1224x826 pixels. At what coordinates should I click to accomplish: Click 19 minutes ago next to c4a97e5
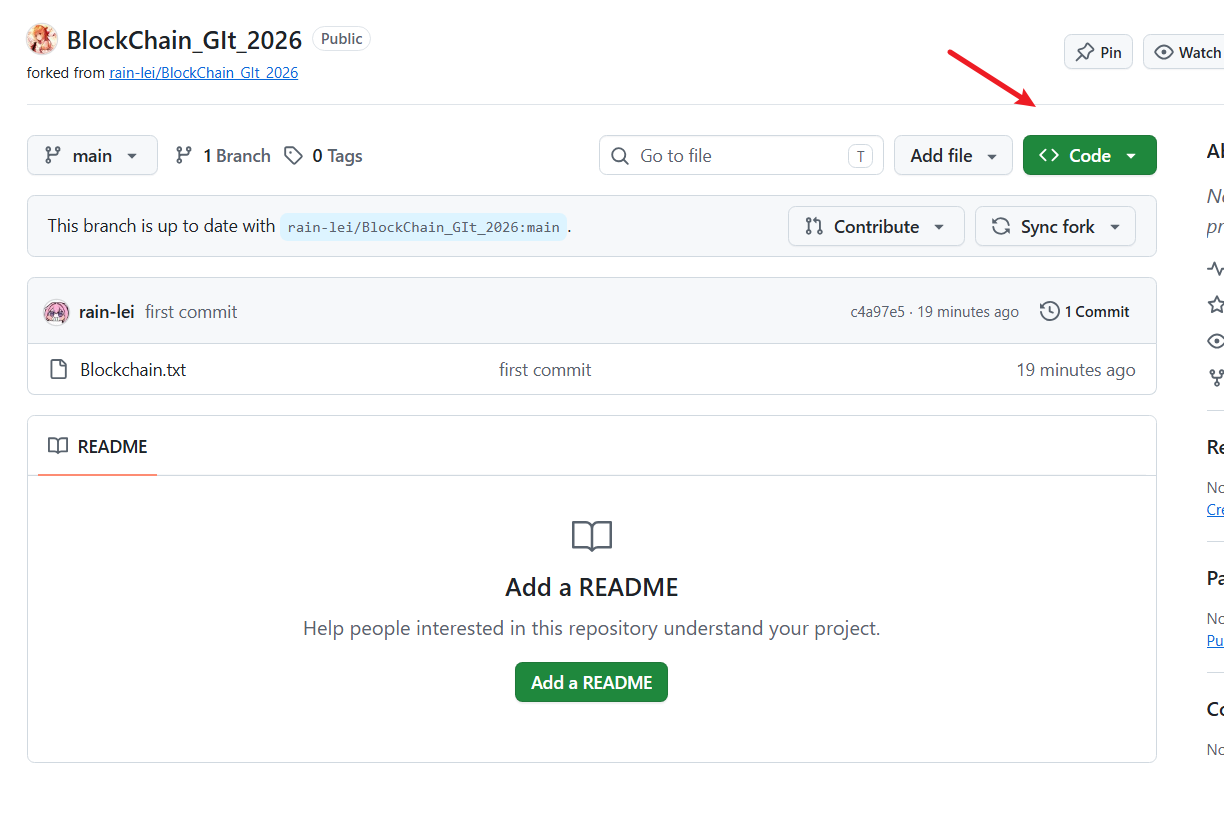click(968, 312)
